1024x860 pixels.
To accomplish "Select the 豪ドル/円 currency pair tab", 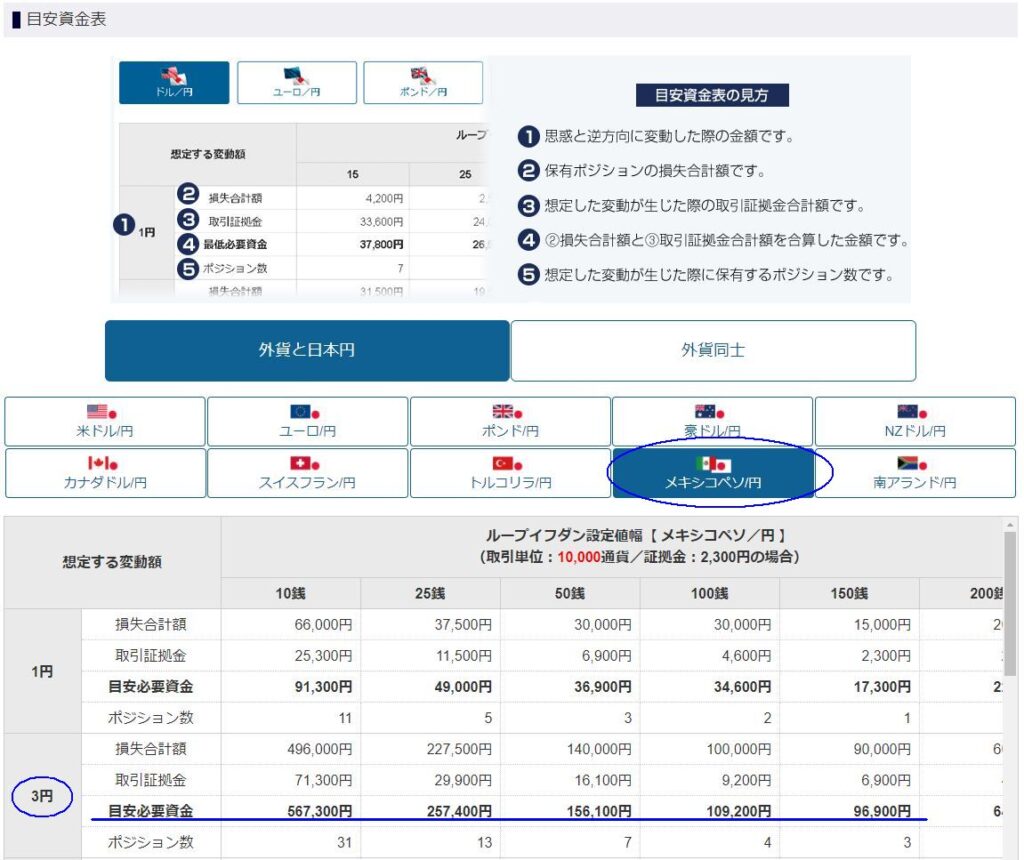I will [712, 421].
